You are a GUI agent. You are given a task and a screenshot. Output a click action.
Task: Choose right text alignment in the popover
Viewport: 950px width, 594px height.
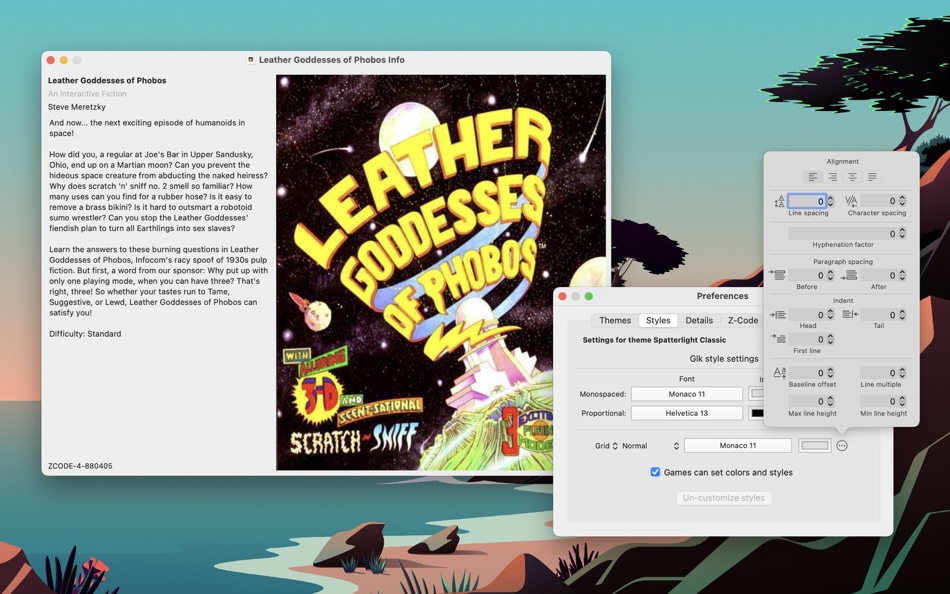point(832,177)
